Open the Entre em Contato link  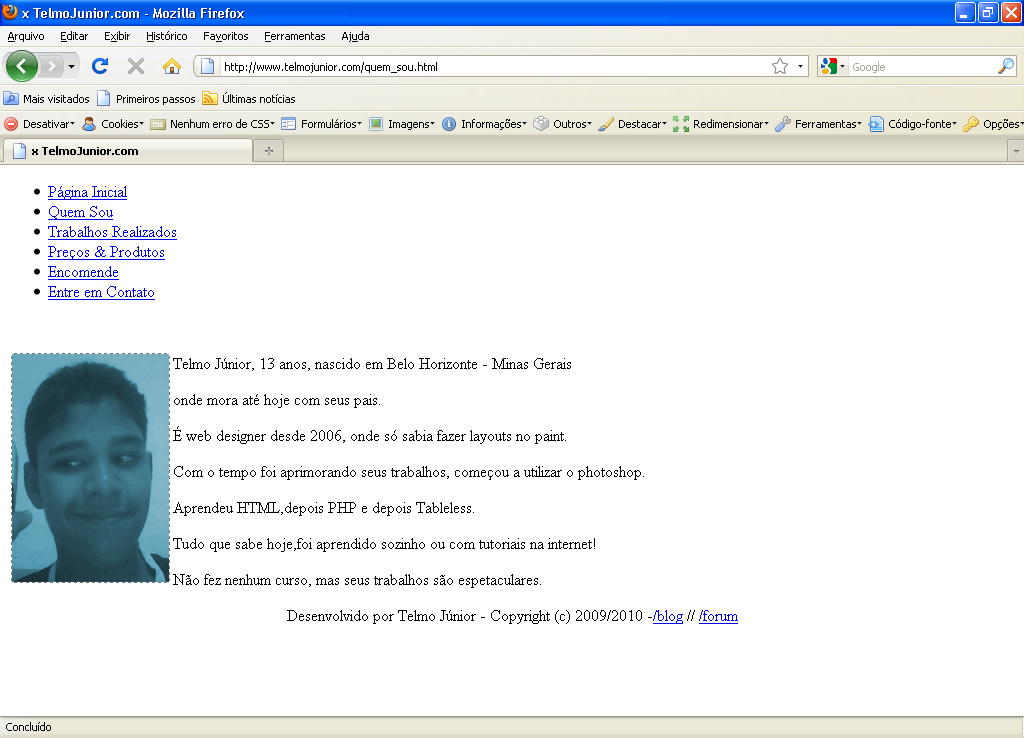click(x=101, y=292)
